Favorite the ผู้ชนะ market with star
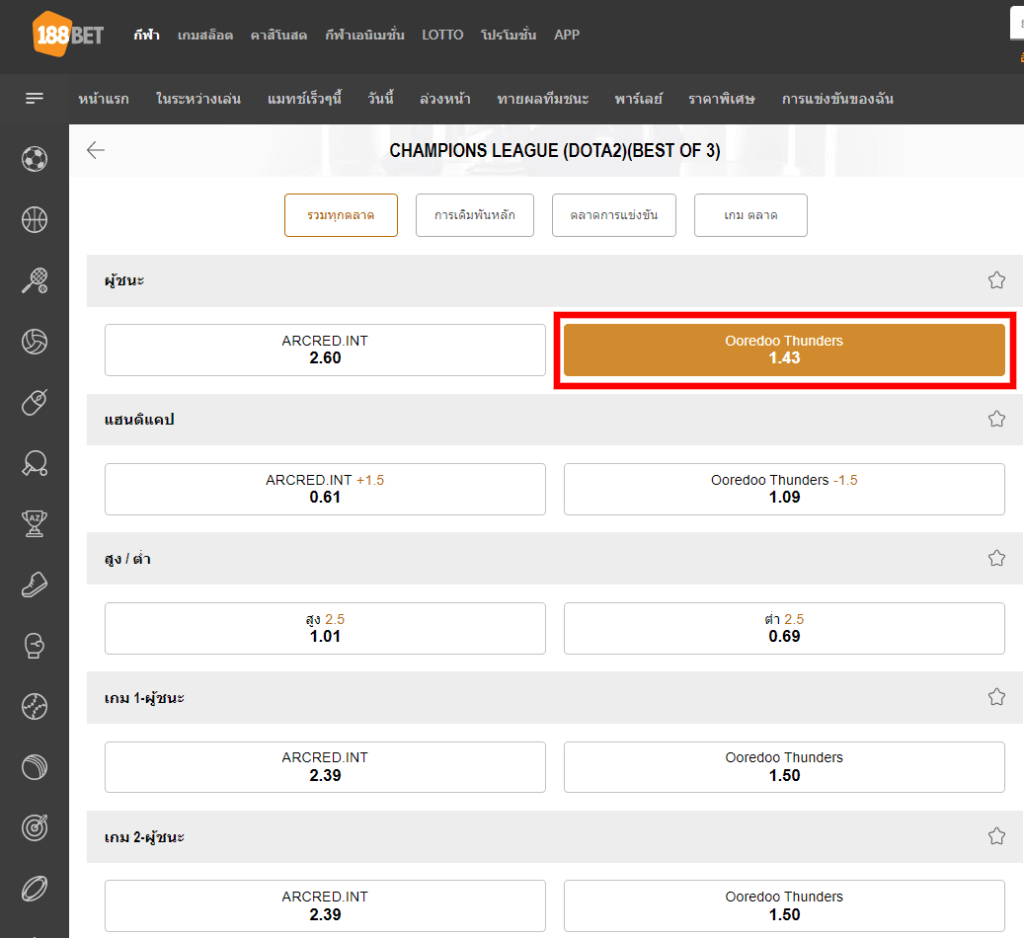 pos(996,280)
